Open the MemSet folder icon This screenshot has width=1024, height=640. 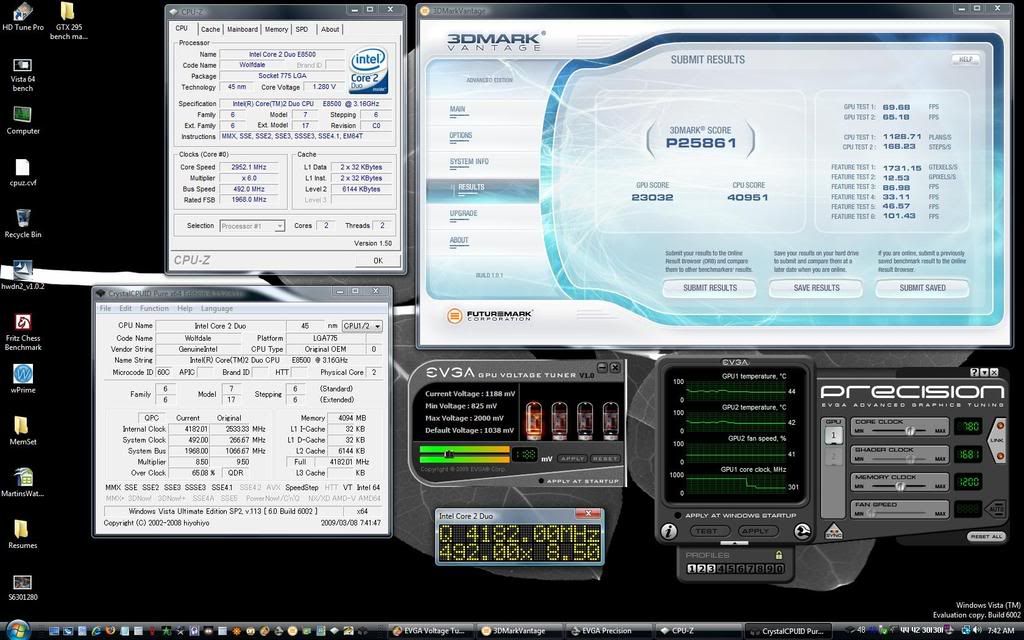click(x=23, y=430)
